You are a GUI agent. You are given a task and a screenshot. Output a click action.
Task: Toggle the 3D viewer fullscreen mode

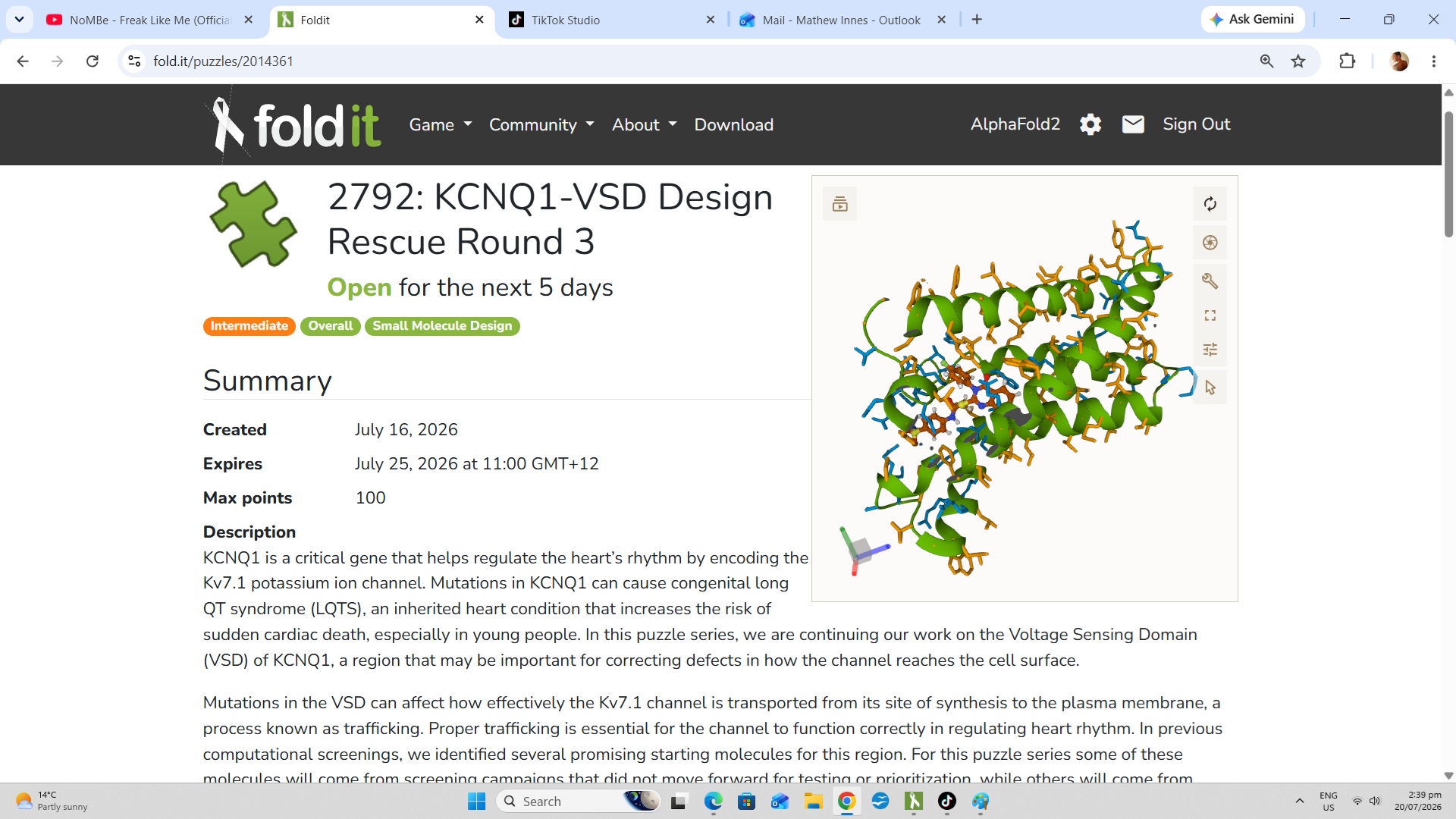pyautogui.click(x=1210, y=315)
